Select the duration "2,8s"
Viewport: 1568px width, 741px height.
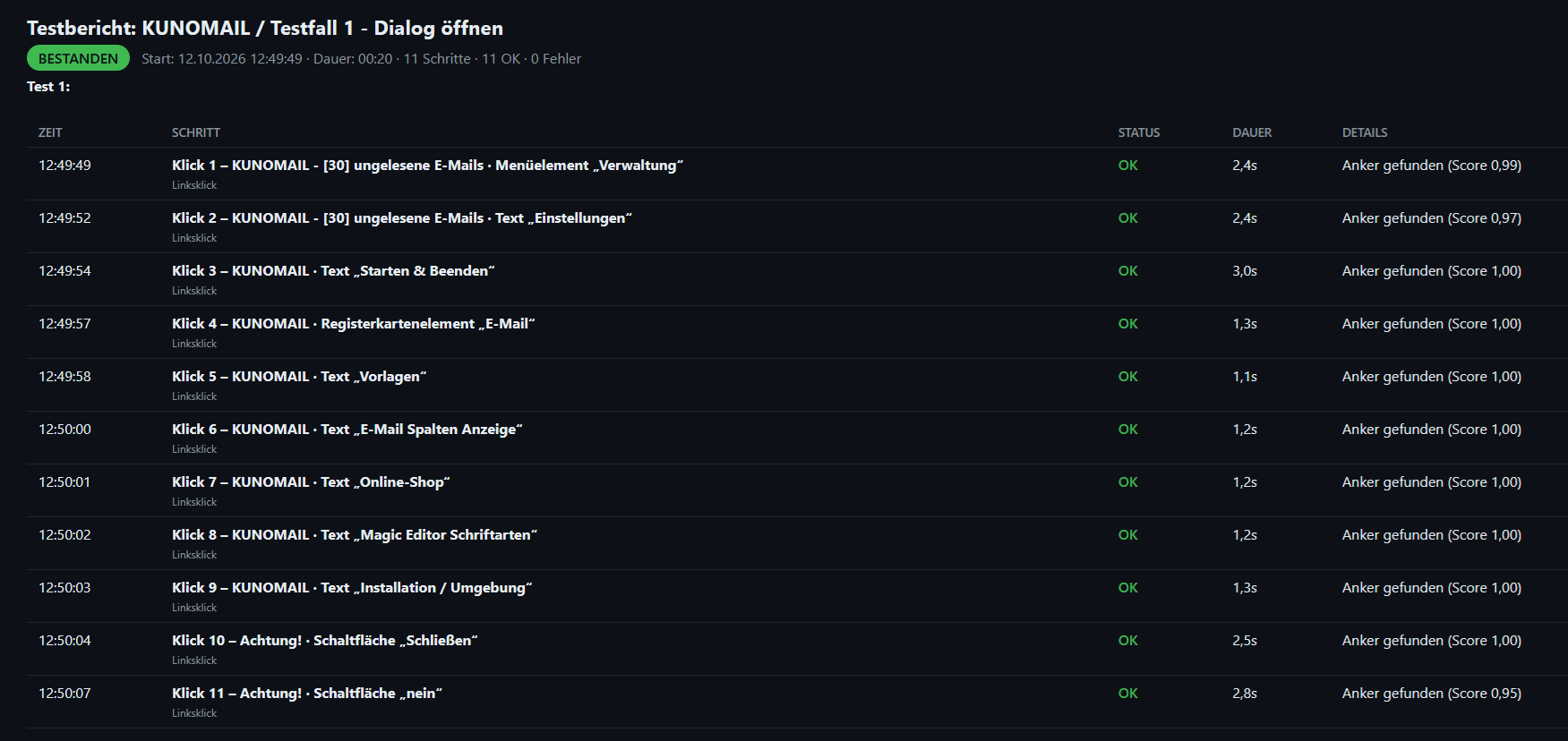coord(1245,694)
